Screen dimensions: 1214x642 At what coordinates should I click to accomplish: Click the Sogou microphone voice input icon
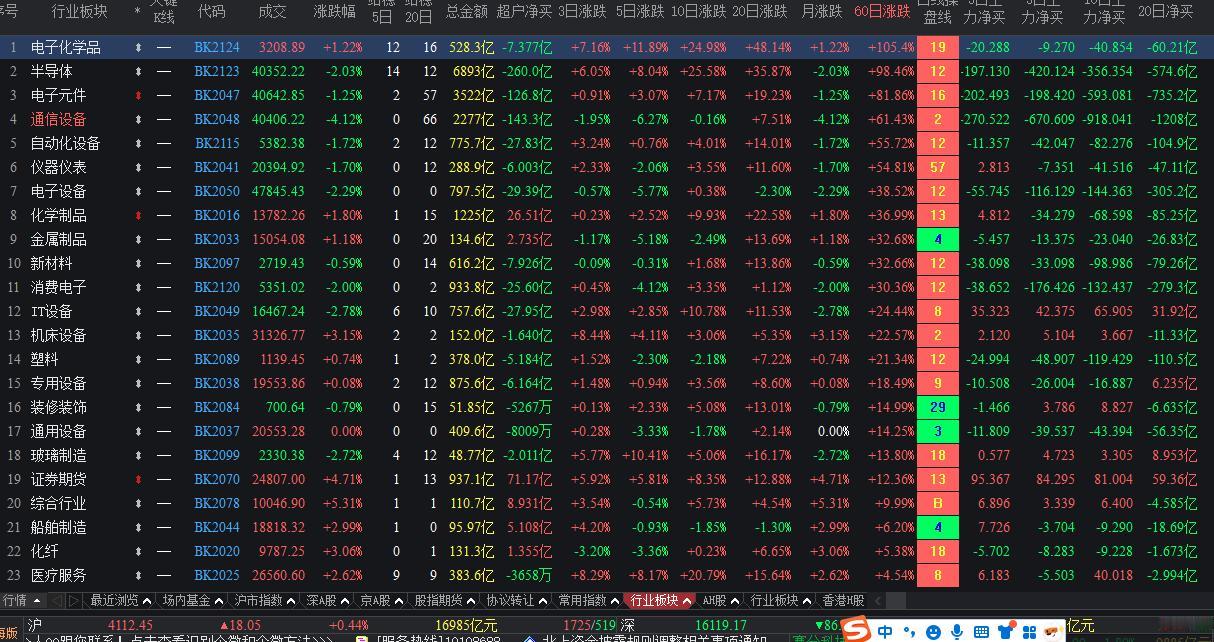pyautogui.click(x=957, y=631)
